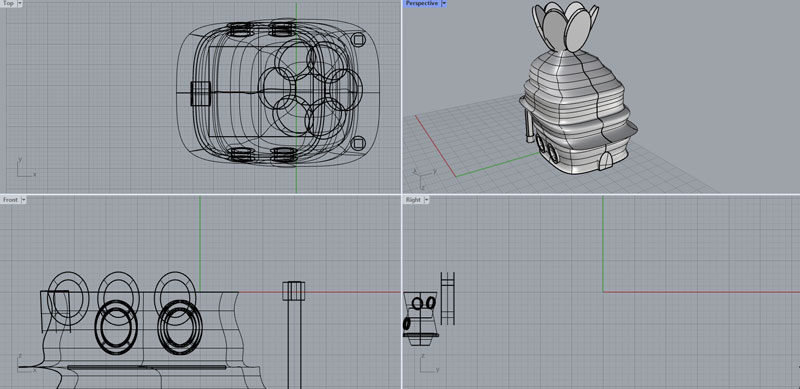Viewport: 800px width, 389px height.
Task: Select the Perspective viewport title
Action: point(422,3)
